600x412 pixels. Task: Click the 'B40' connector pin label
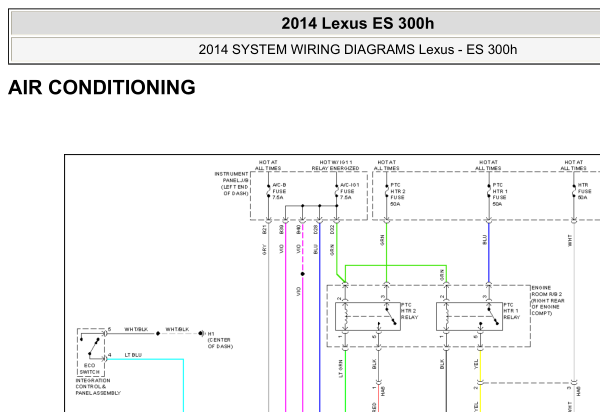pyautogui.click(x=298, y=230)
